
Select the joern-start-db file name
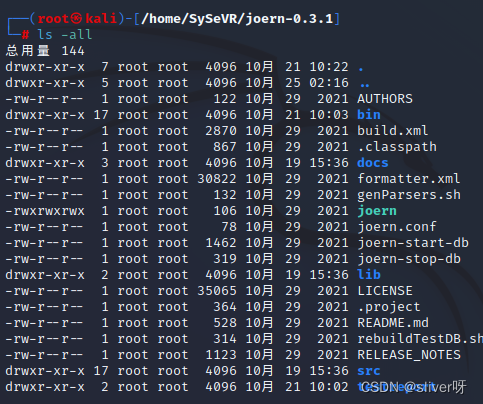[x=413, y=243]
